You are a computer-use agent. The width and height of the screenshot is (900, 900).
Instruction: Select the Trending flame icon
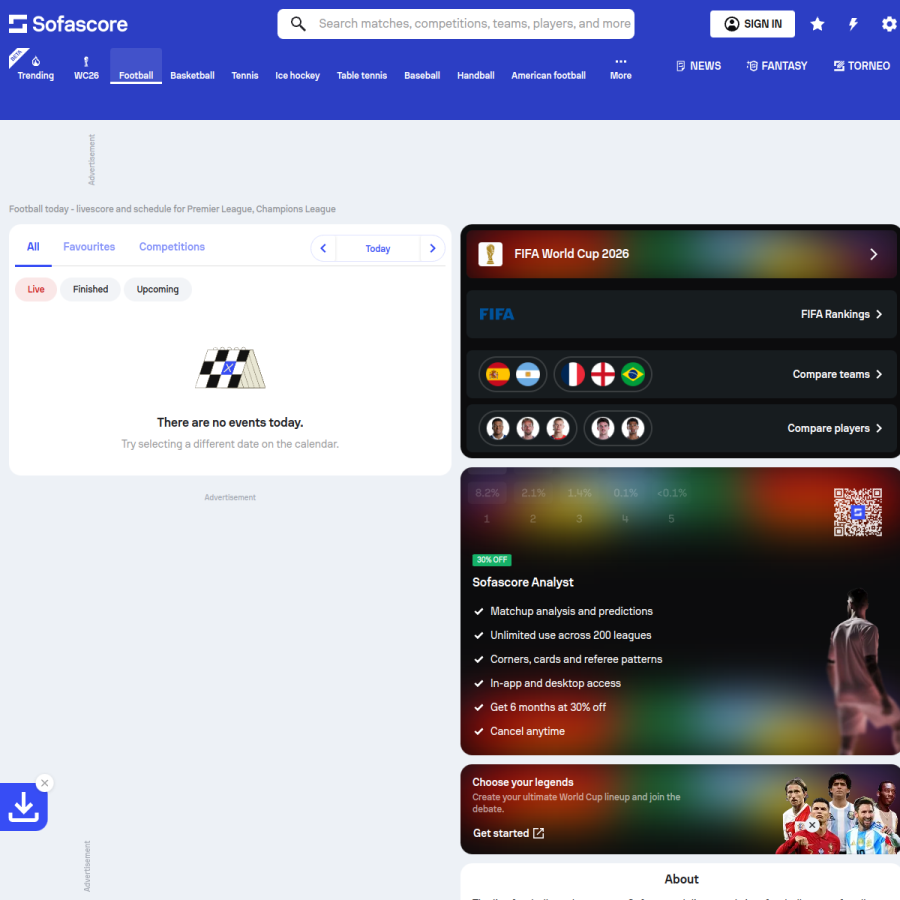(36, 61)
